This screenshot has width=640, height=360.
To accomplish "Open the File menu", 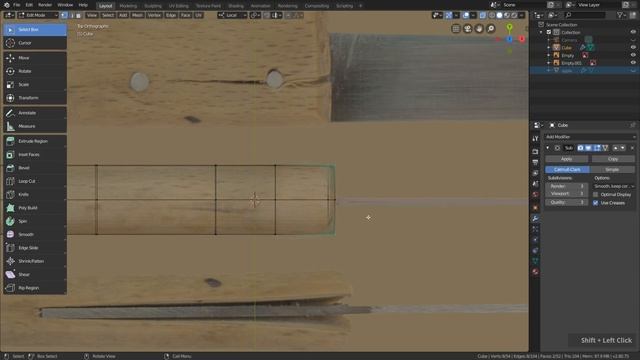I will (x=17, y=5).
